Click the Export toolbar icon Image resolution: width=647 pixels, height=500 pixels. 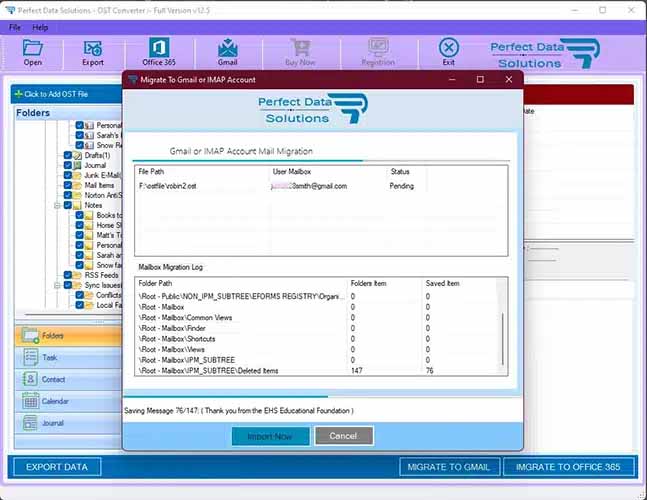point(93,48)
